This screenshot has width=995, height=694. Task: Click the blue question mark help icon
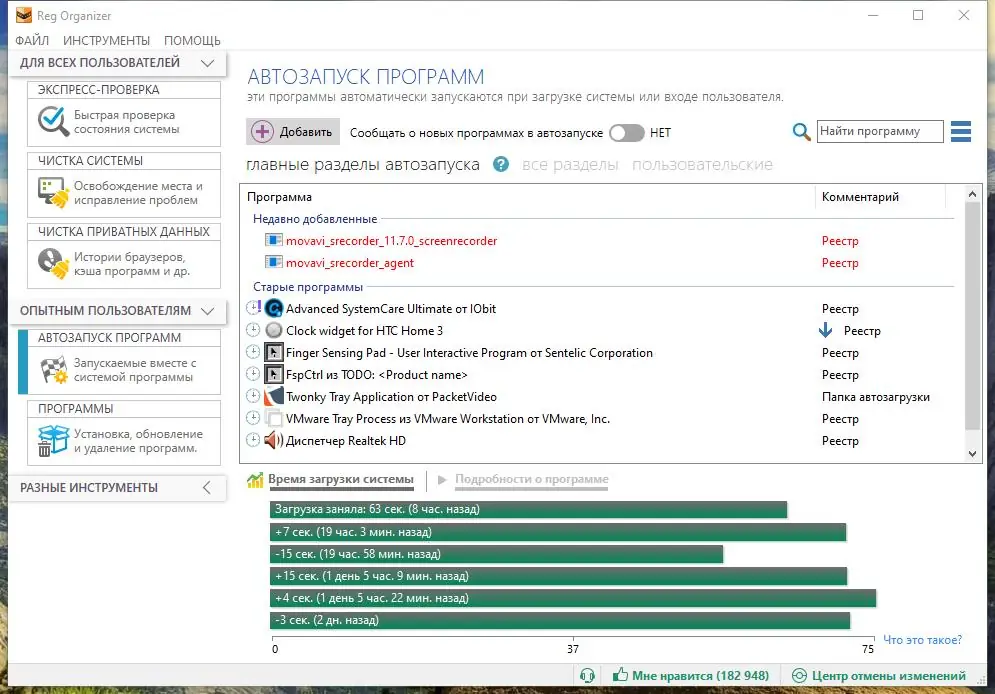point(501,164)
